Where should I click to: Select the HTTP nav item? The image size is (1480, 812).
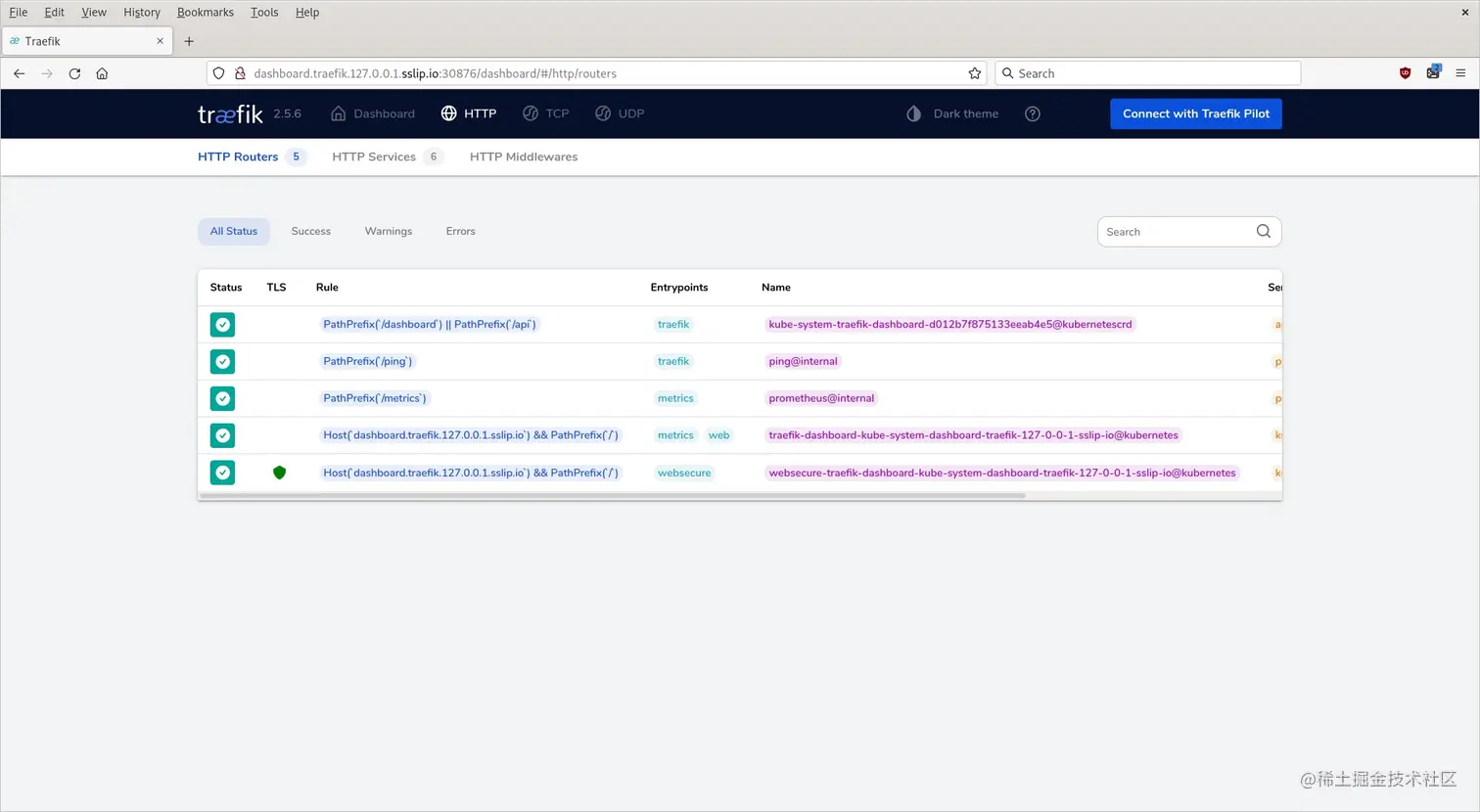coord(469,113)
